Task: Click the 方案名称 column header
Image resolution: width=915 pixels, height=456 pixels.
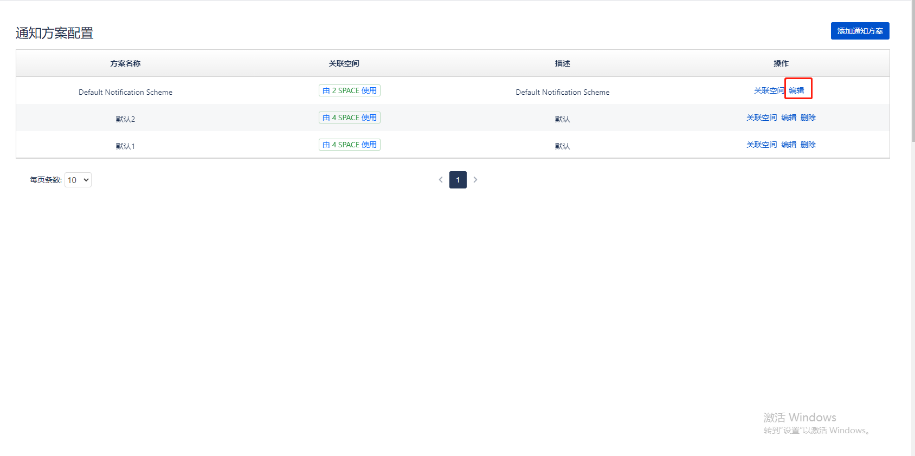Action: point(125,63)
